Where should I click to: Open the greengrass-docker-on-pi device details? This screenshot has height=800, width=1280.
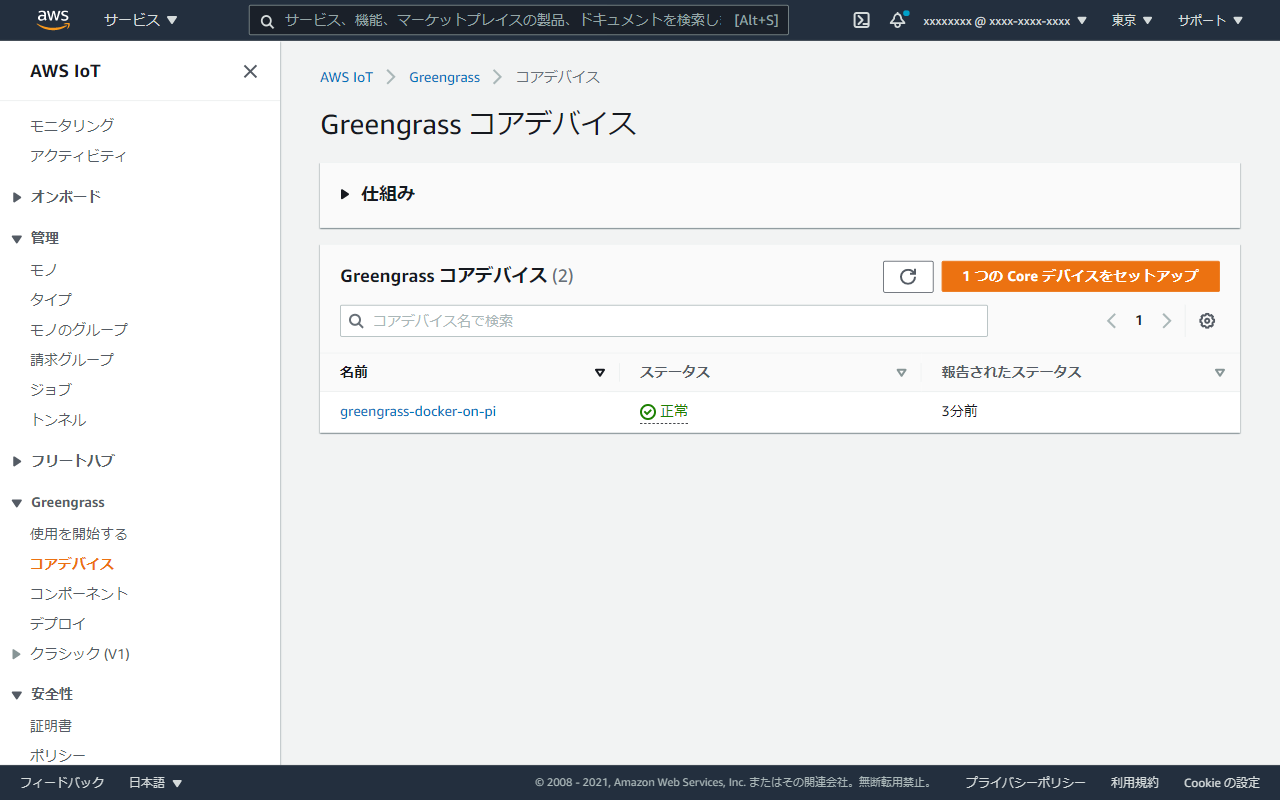pos(418,410)
